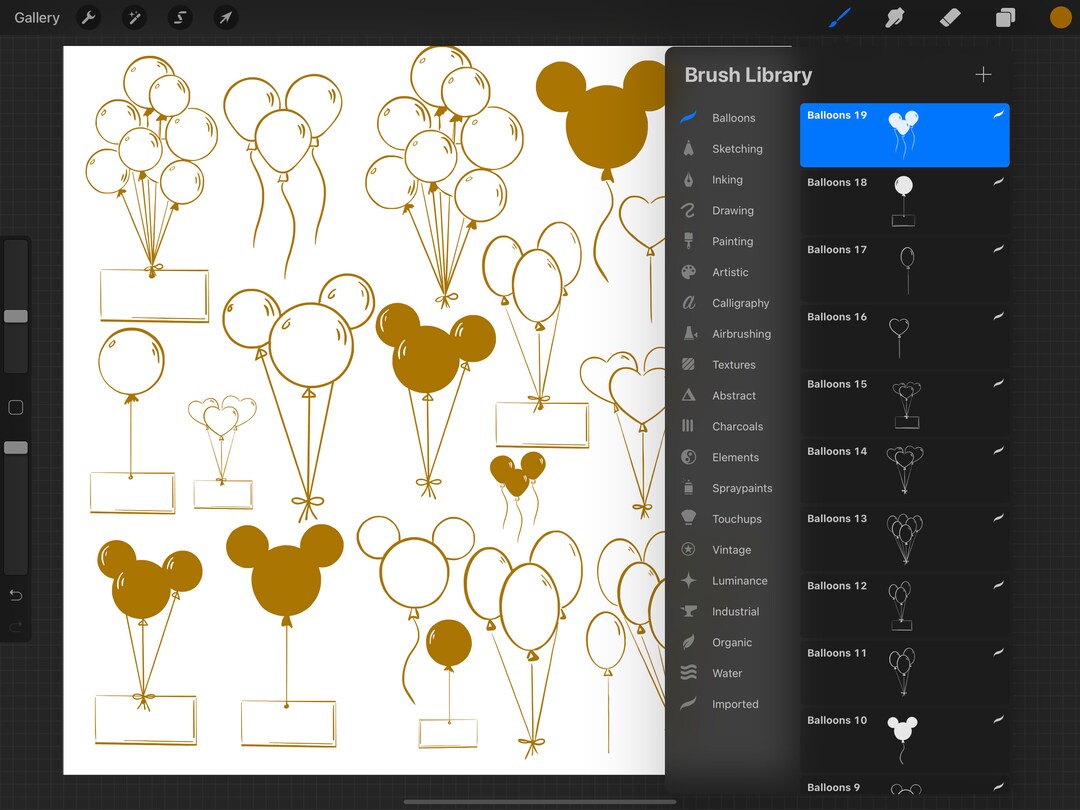Return to the Gallery
1080x810 pixels.
click(36, 17)
